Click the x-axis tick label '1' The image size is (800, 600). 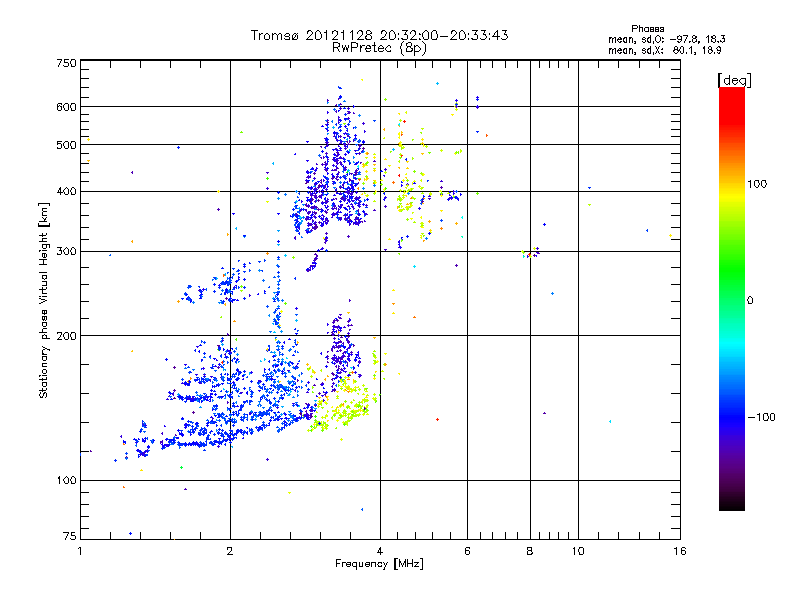click(80, 551)
